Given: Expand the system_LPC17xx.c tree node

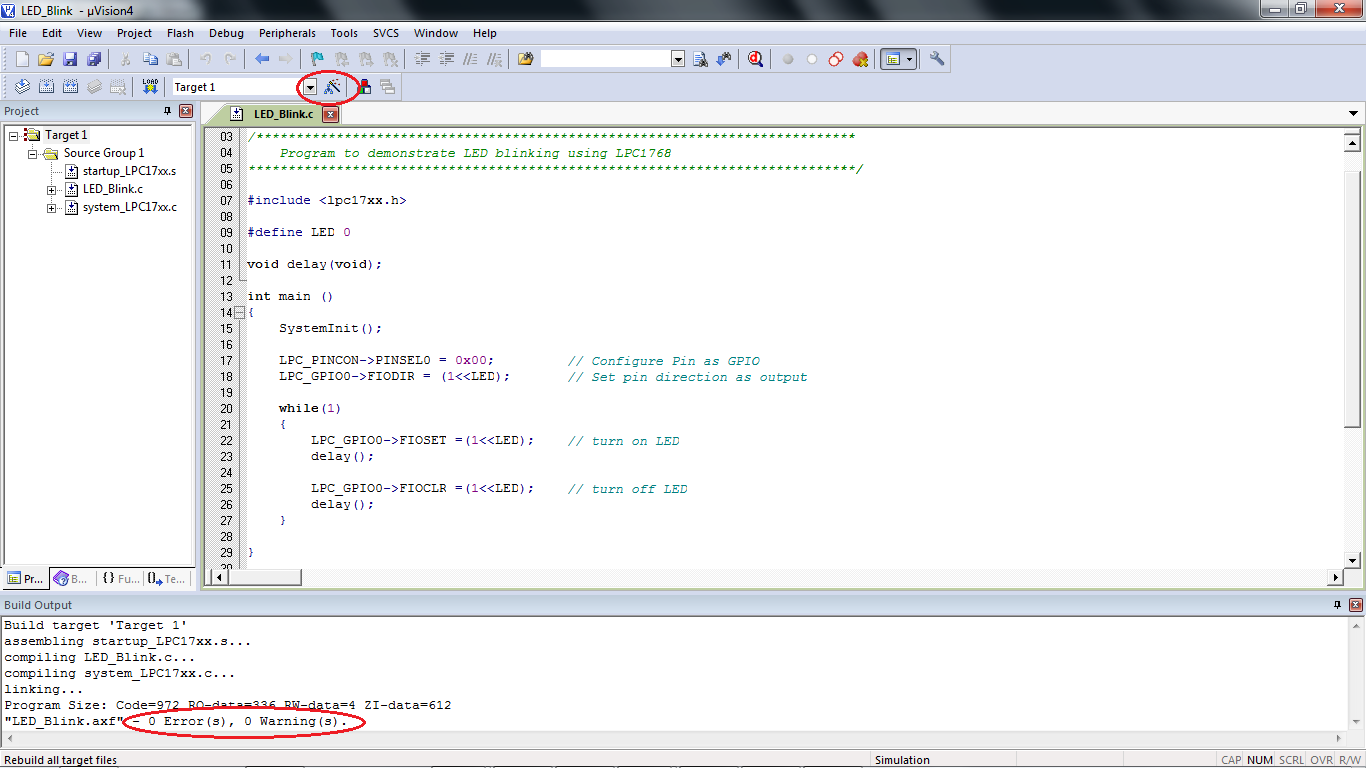Looking at the screenshot, I should coord(52,208).
